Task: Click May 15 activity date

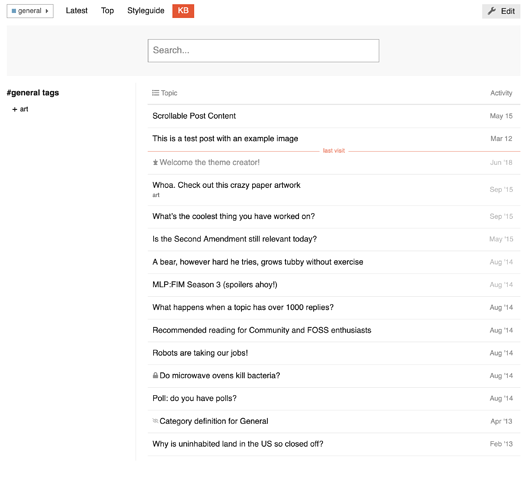Action: click(501, 116)
